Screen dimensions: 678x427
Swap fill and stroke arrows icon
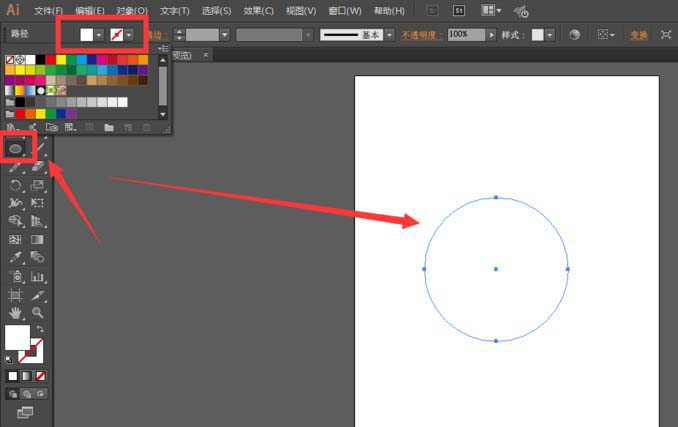(x=40, y=329)
